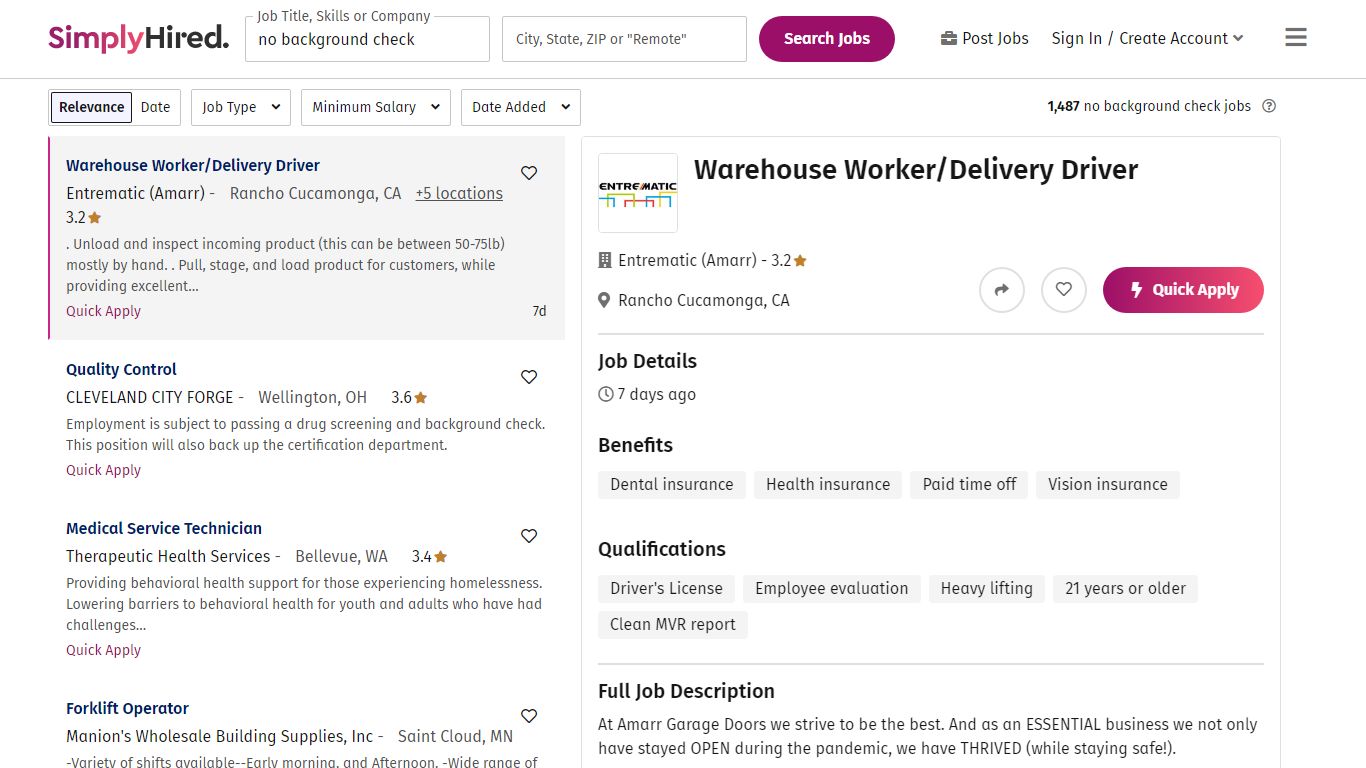Click the briefcase Post Jobs icon
Viewport: 1366px width, 768px height.
pos(949,38)
